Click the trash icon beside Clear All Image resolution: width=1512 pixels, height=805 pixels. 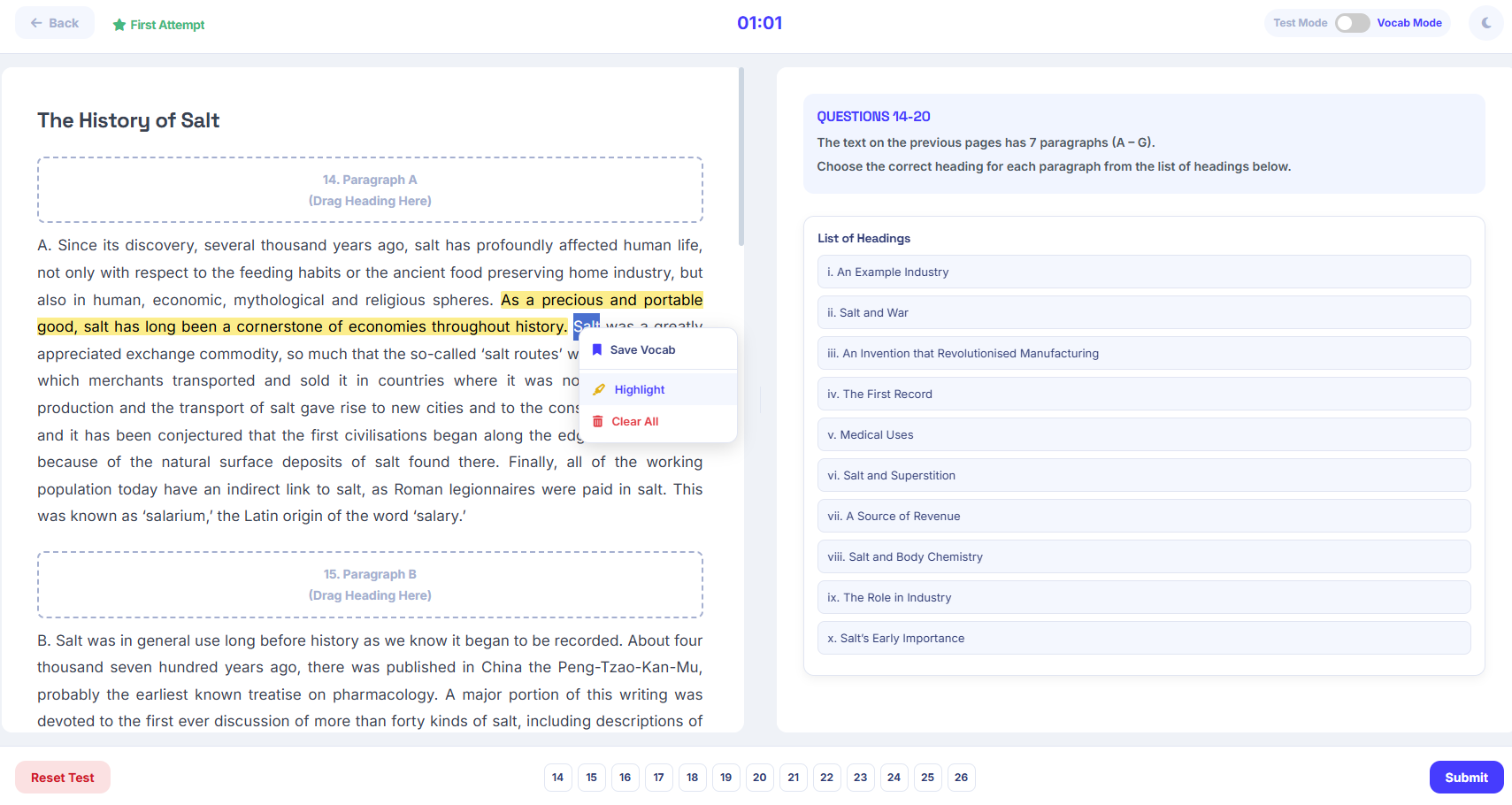(x=598, y=421)
